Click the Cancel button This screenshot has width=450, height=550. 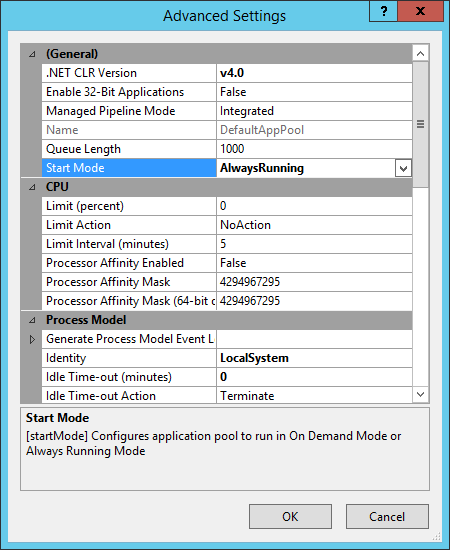tap(387, 516)
